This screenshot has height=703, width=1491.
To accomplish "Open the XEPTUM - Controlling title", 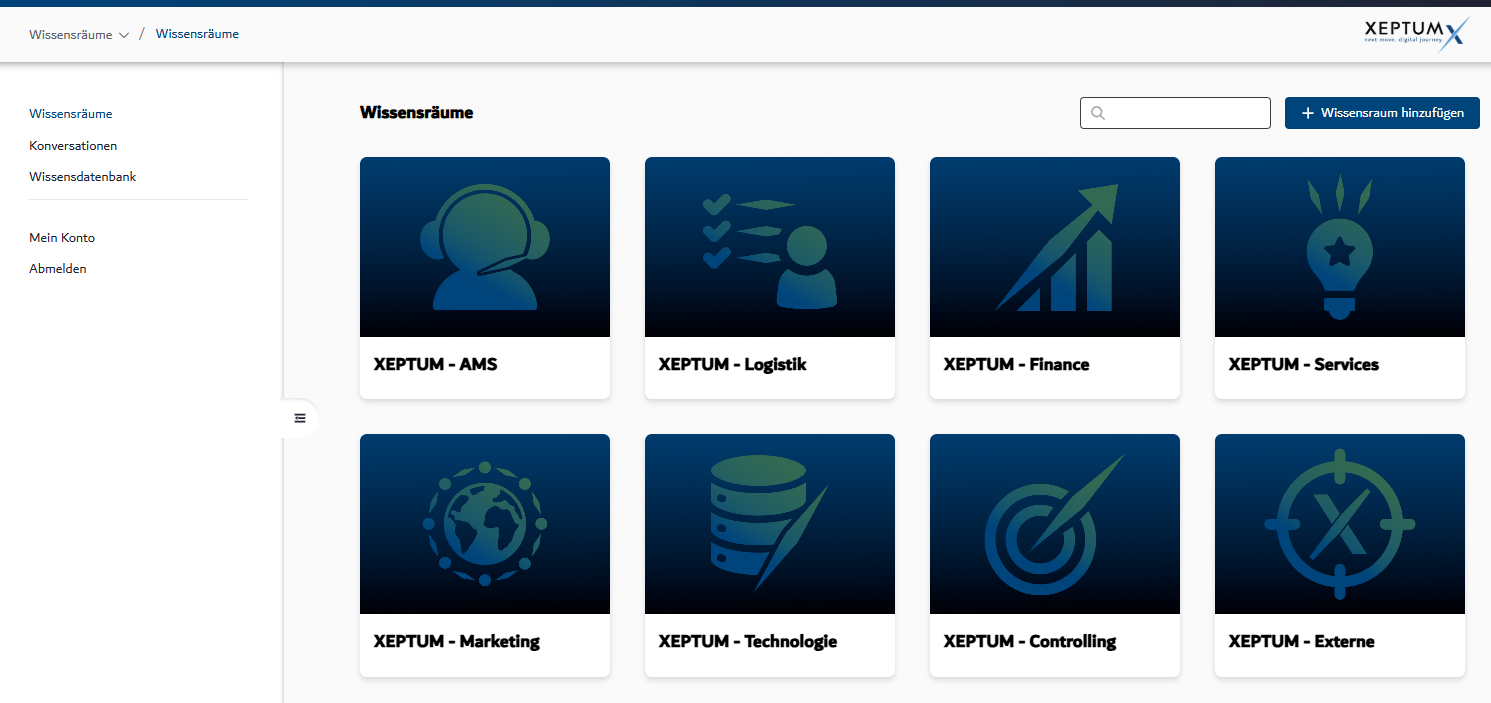I will tap(1029, 641).
